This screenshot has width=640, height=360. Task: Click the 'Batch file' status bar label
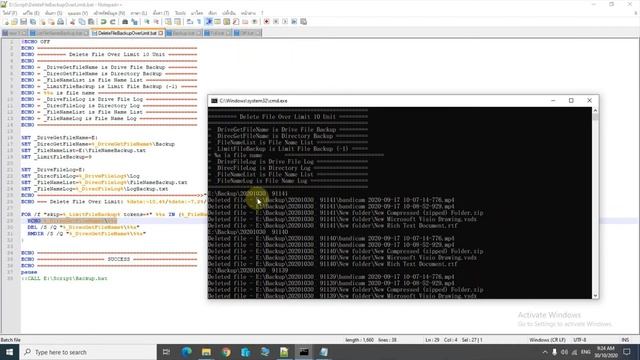point(11,340)
